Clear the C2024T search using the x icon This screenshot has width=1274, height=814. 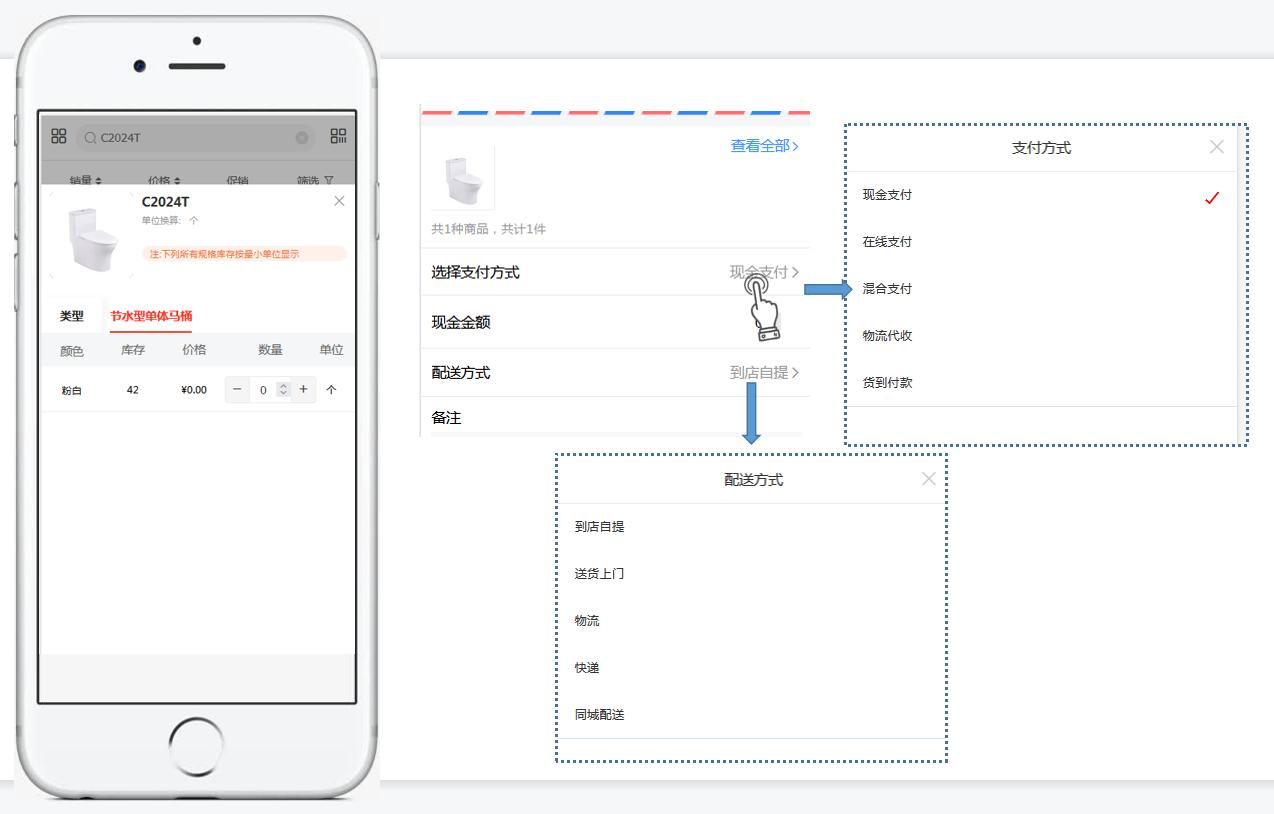[x=302, y=136]
